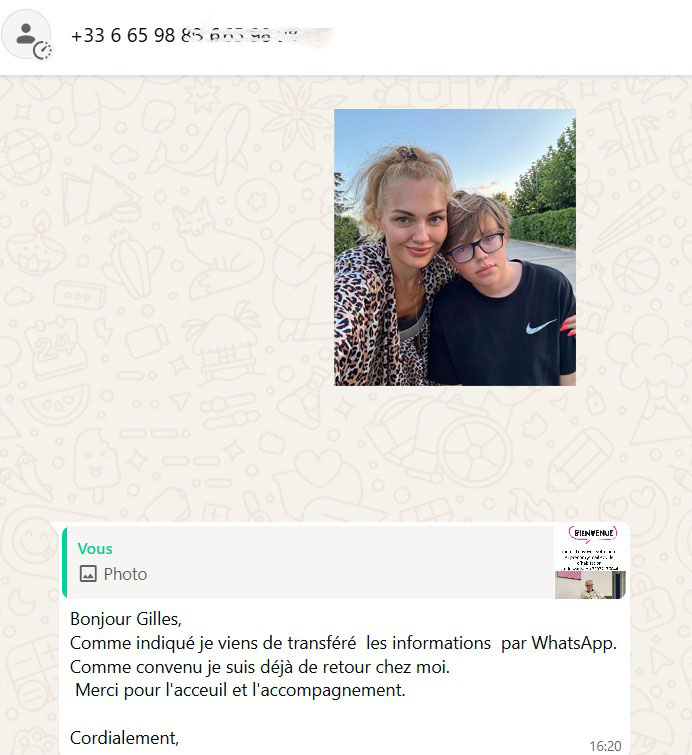Click the photo icon in quoted reply
This screenshot has width=692, height=755.
[88, 574]
